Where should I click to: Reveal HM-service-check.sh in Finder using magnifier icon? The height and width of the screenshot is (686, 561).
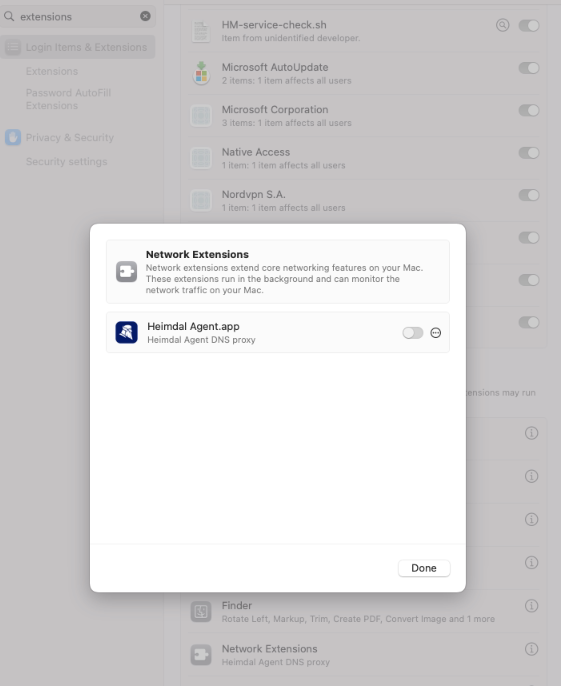(x=502, y=25)
